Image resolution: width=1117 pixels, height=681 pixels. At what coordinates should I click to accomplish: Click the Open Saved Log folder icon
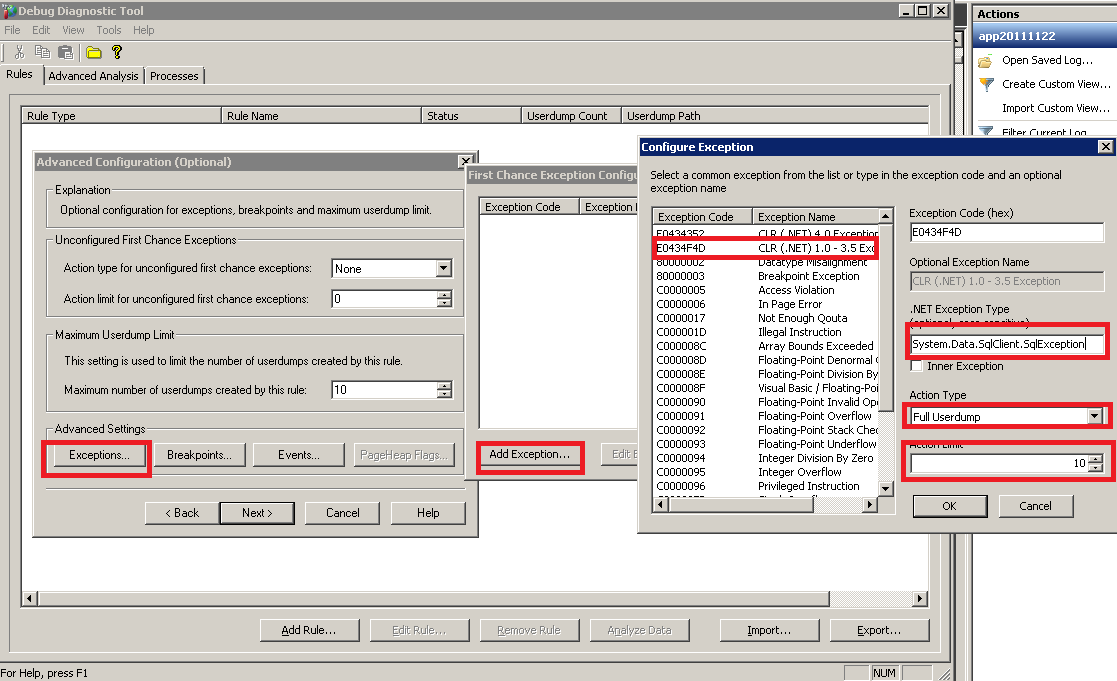[x=986, y=60]
